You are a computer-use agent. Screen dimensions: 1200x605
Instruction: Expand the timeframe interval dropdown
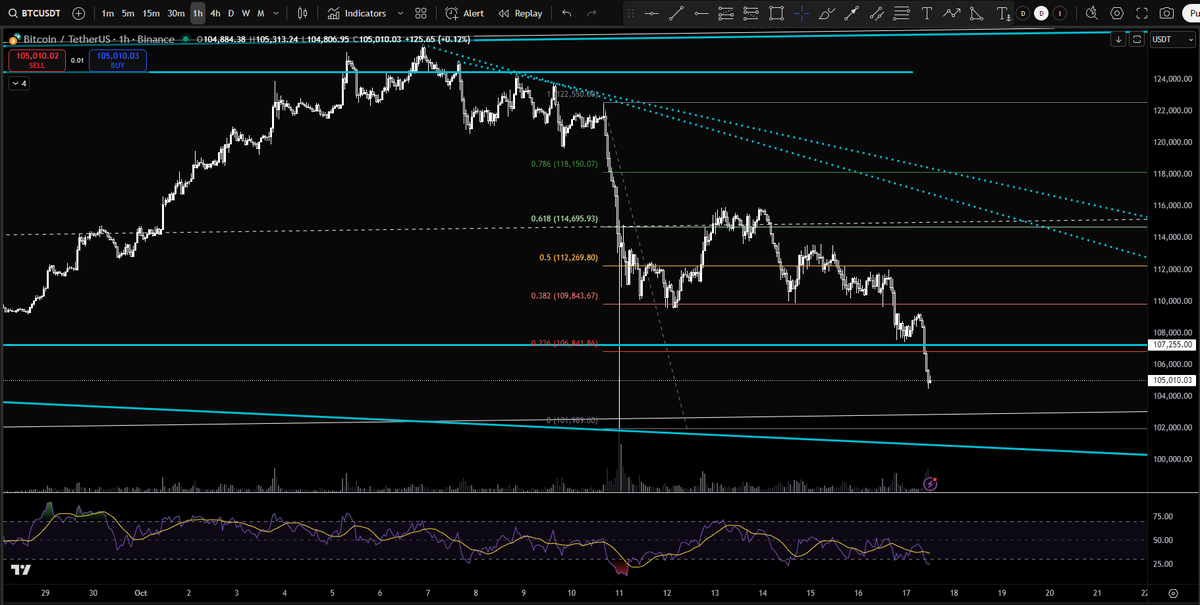(x=276, y=13)
